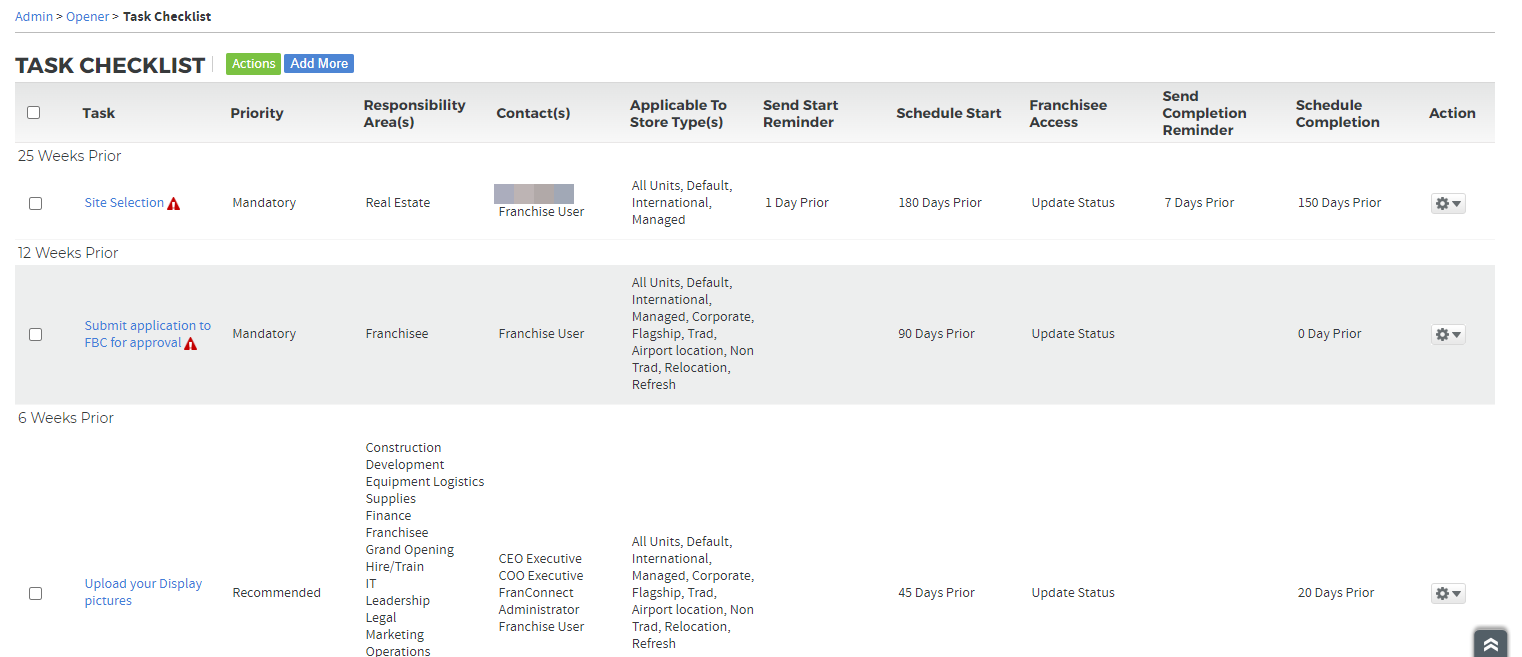Click the Send Start Reminder header
The image size is (1522, 657).
800,113
